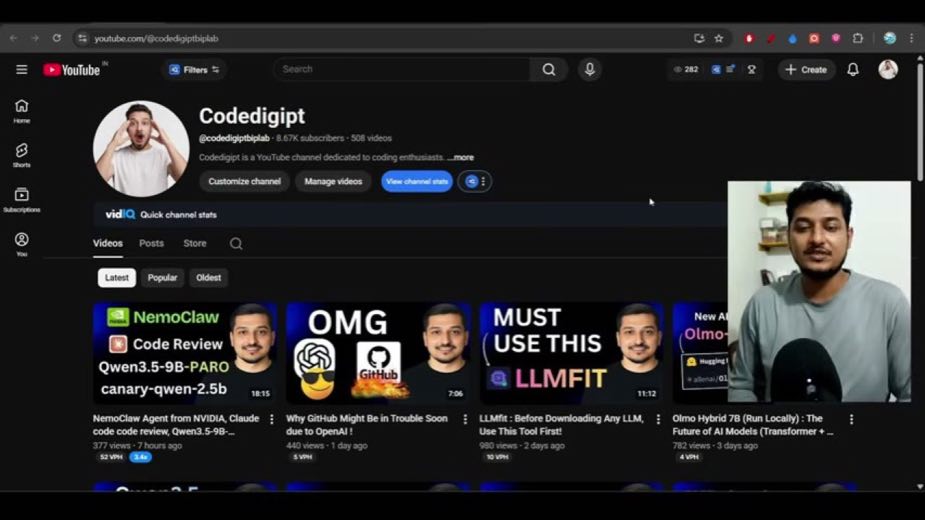Open the NemoClaw Agent video title
This screenshot has width=925, height=520.
(x=176, y=425)
